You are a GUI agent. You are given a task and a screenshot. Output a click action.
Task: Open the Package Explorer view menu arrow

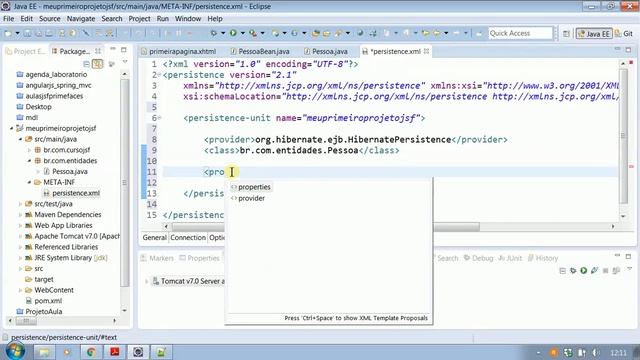[x=125, y=62]
